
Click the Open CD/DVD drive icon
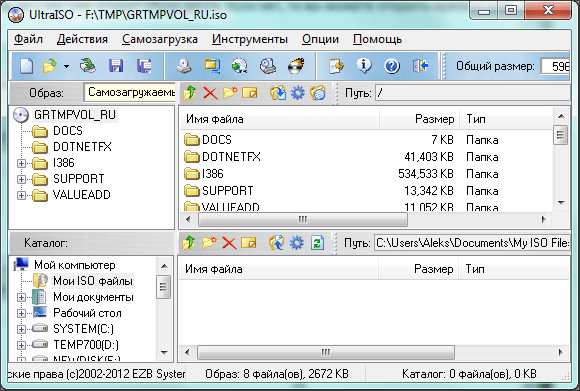click(88, 66)
